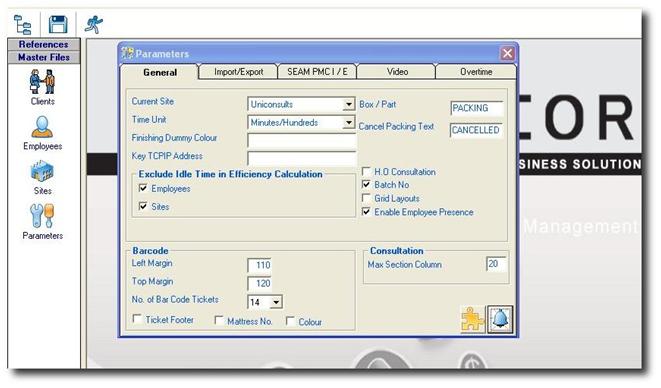Screen dimensions: 661x388
Task: Check the Mattress No. checkbox
Action: [x=219, y=321]
